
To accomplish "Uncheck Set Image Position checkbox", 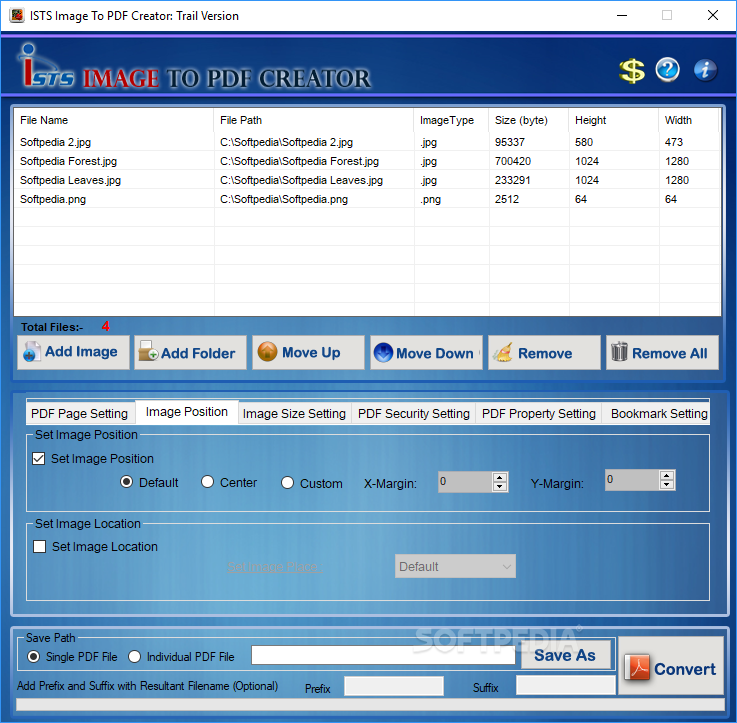I will click(39, 458).
